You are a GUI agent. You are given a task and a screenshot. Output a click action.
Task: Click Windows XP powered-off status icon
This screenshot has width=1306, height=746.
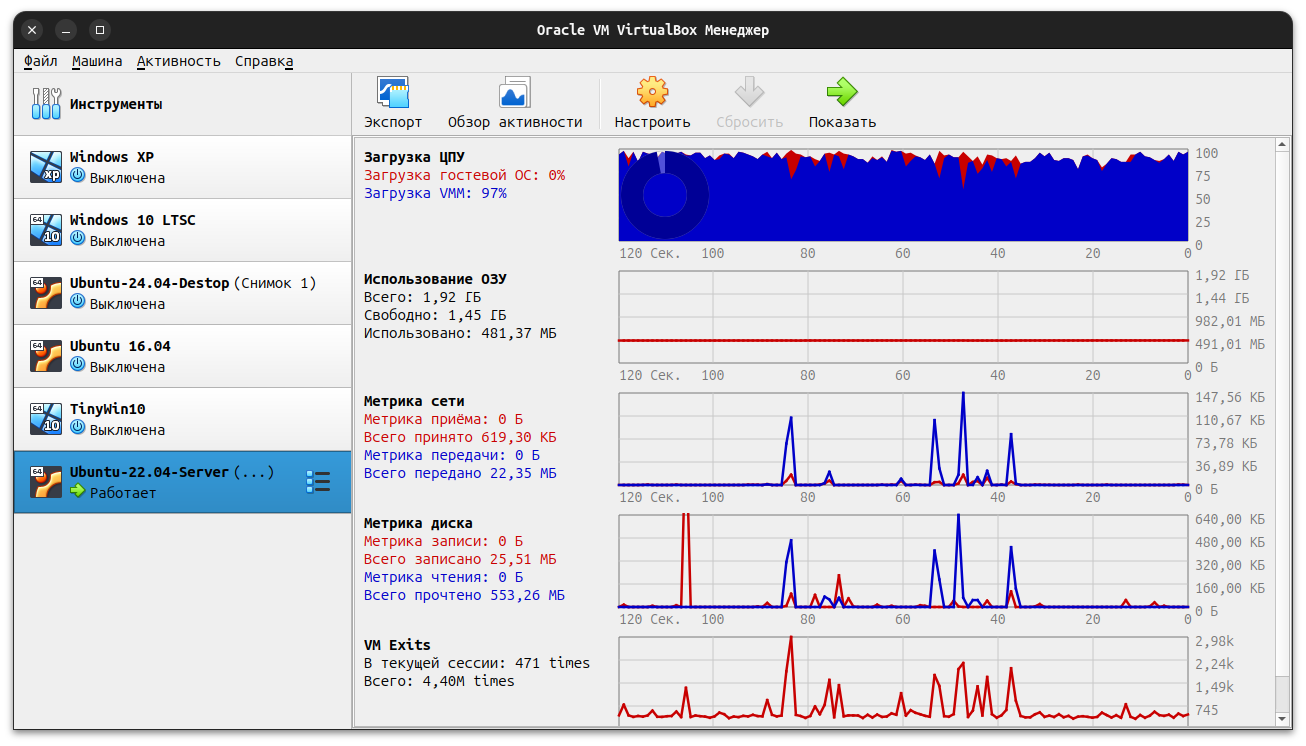tap(78, 176)
